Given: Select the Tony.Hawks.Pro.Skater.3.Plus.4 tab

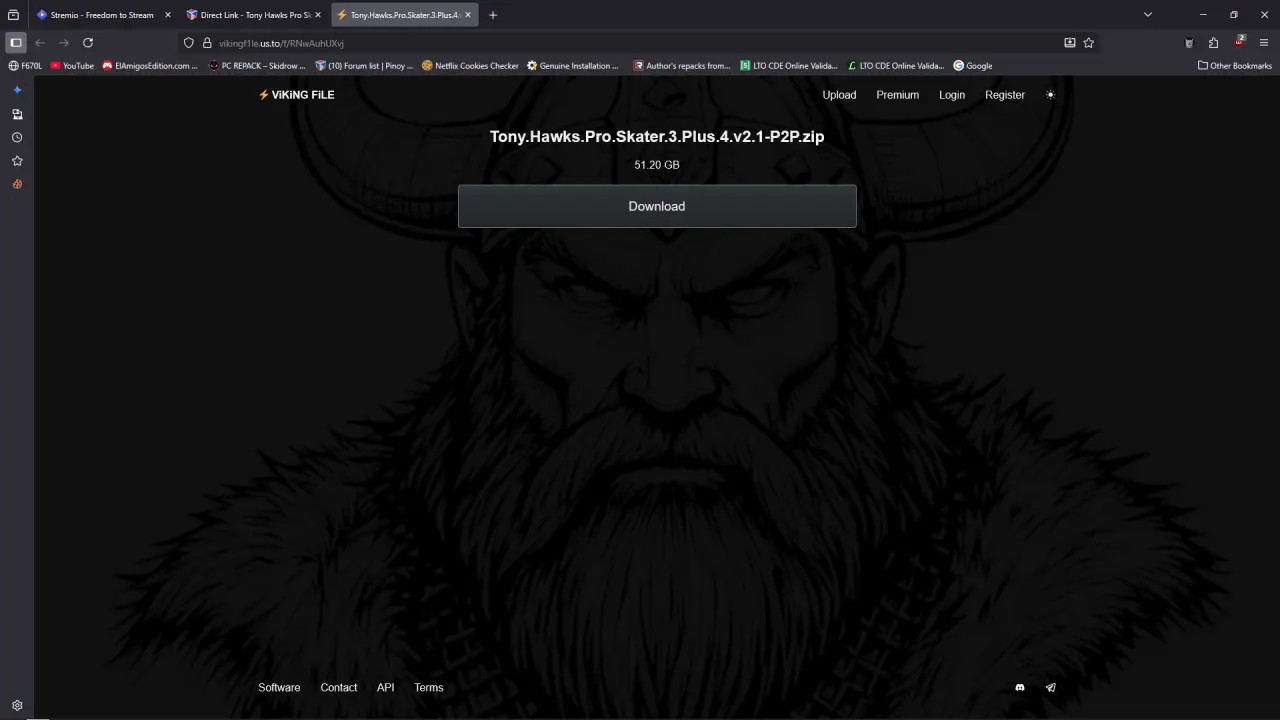Looking at the screenshot, I should 404,15.
